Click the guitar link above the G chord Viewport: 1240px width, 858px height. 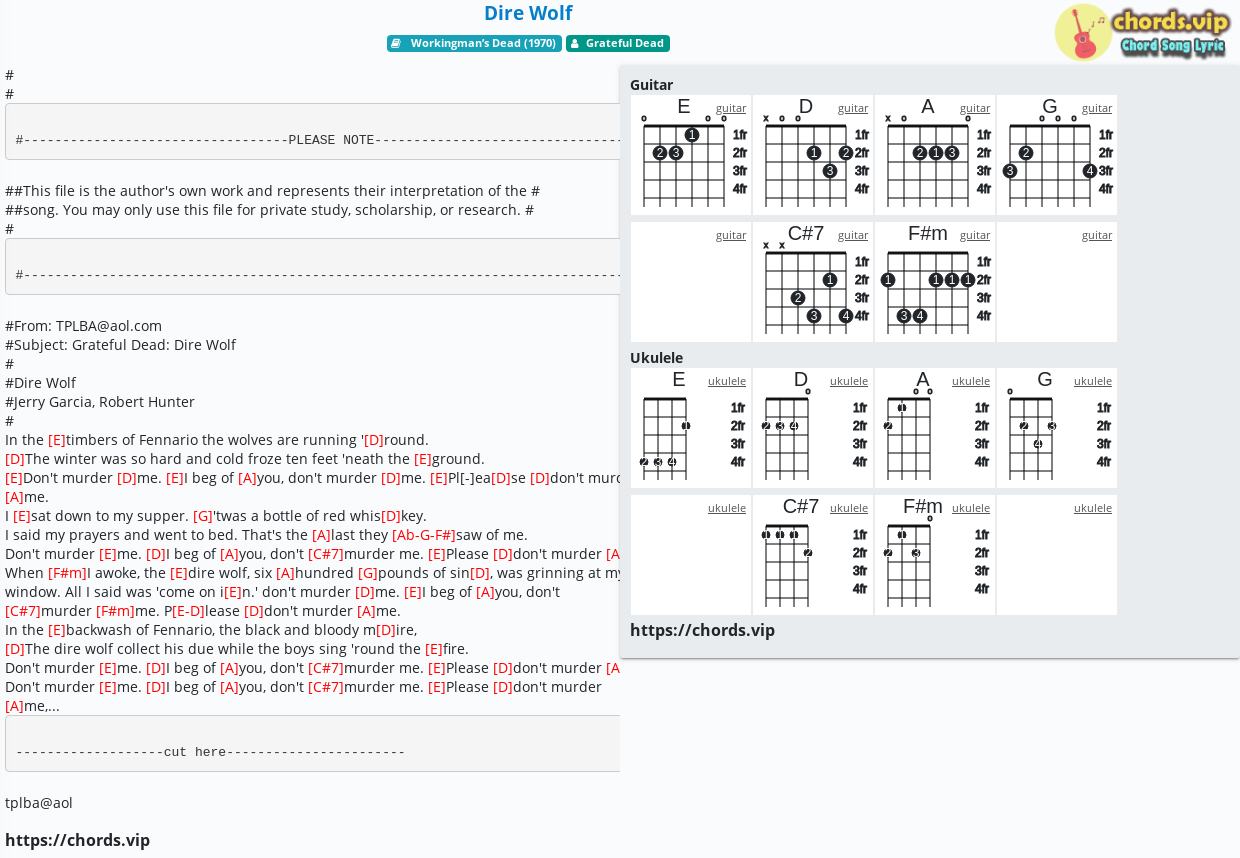[1097, 108]
